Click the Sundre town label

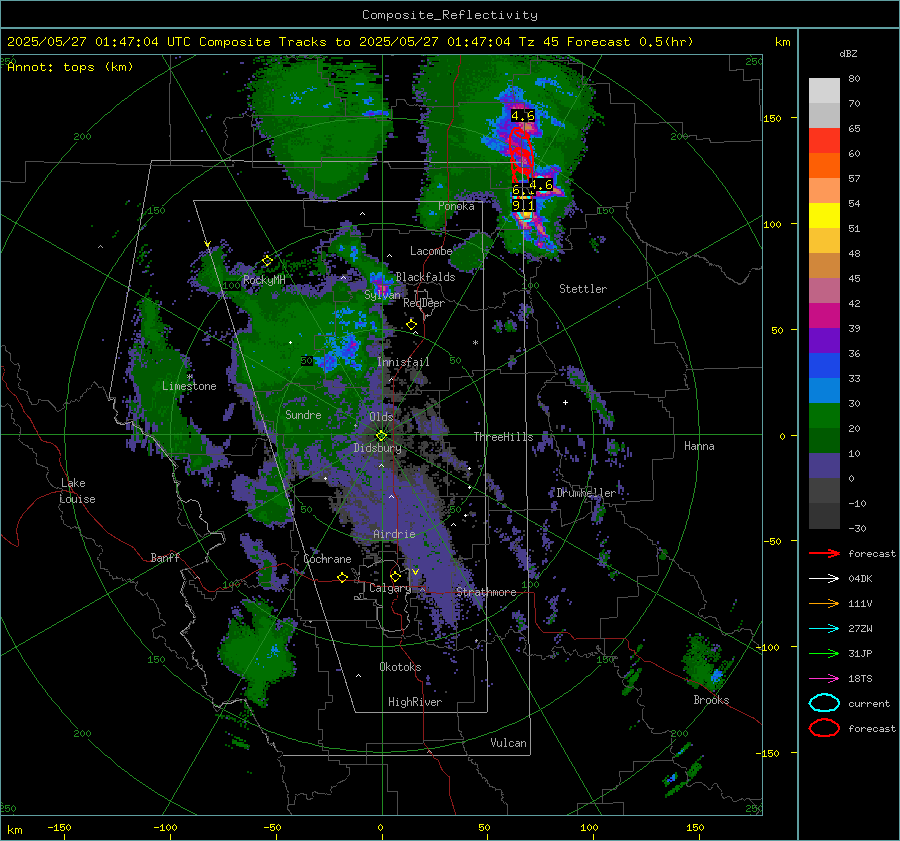303,414
